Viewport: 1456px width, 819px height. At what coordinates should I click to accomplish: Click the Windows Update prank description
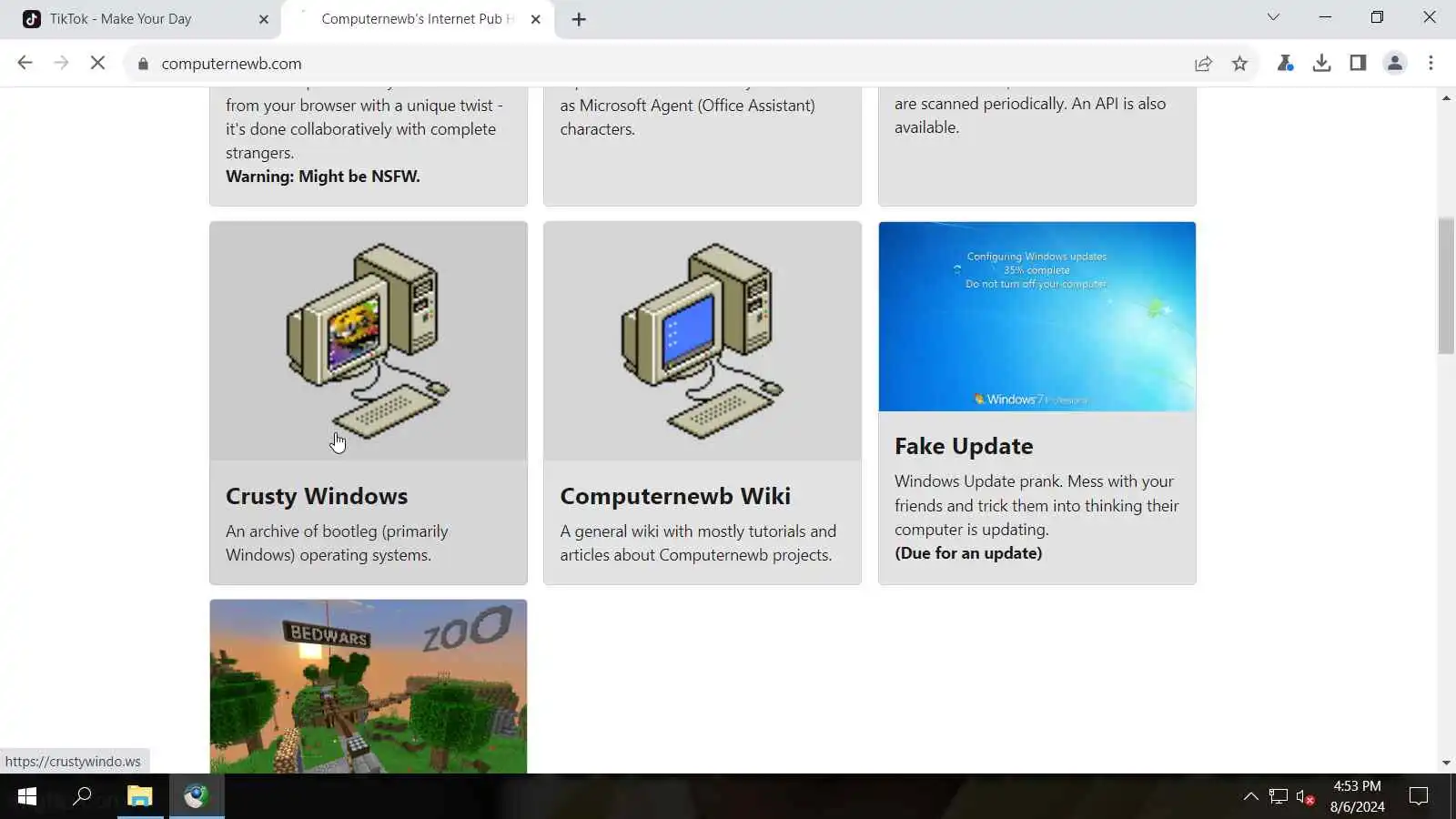pyautogui.click(x=1036, y=505)
